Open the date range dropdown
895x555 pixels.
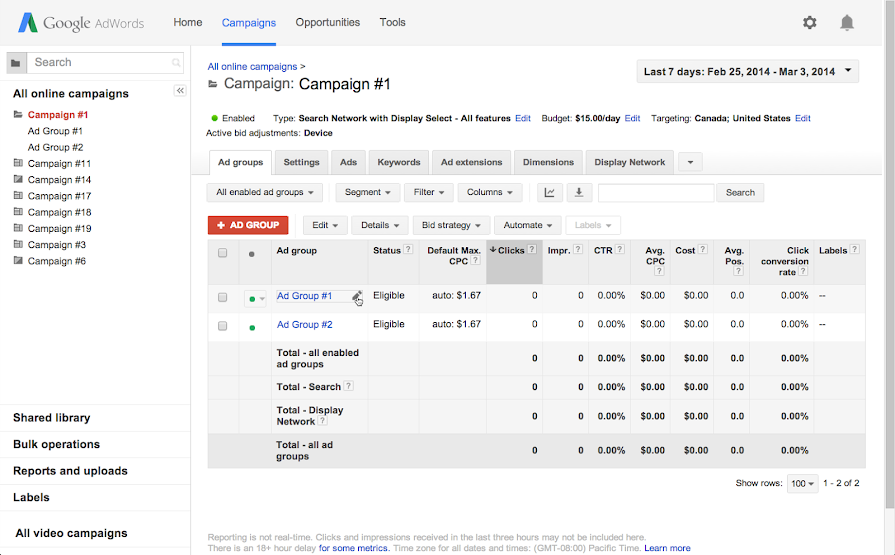click(747, 72)
